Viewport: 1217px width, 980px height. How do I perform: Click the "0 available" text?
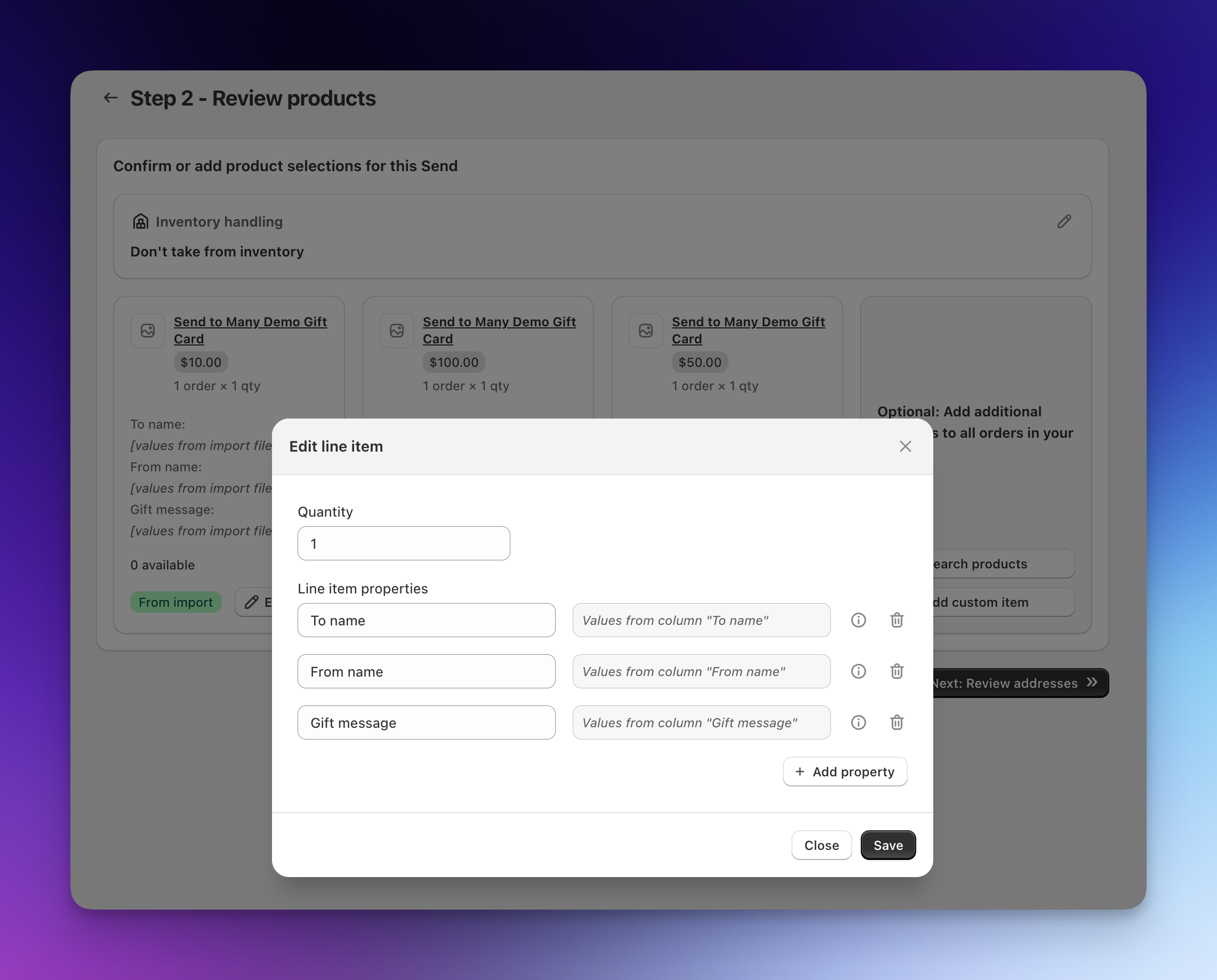(163, 565)
